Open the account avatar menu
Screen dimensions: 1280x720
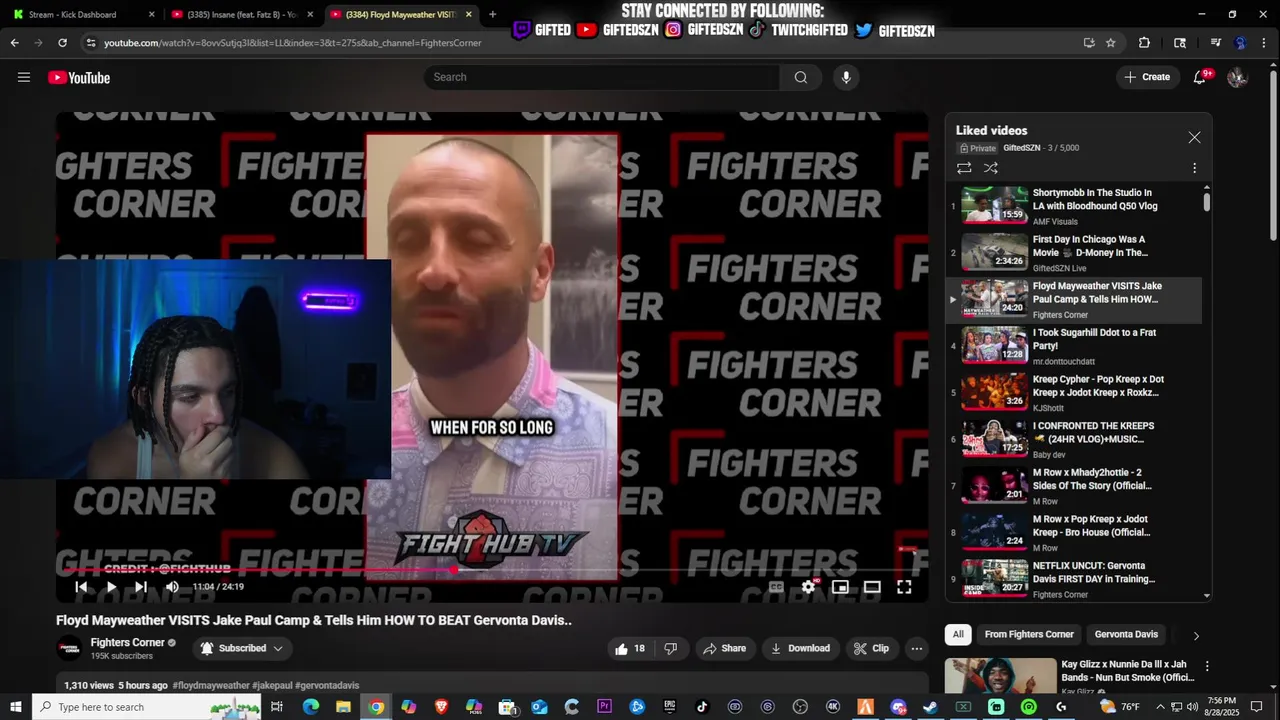click(x=1237, y=77)
